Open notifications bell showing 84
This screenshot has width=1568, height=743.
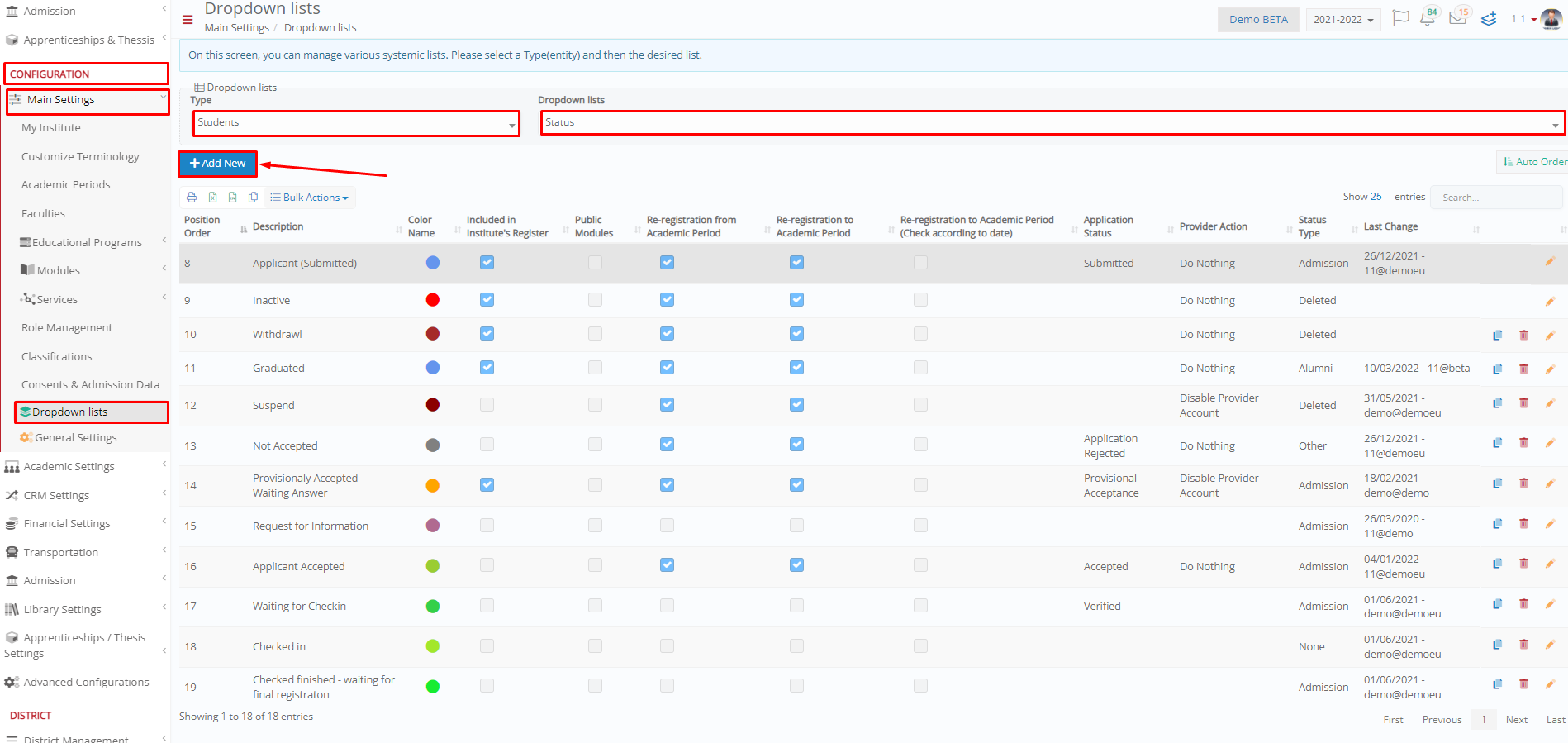pyautogui.click(x=1428, y=18)
